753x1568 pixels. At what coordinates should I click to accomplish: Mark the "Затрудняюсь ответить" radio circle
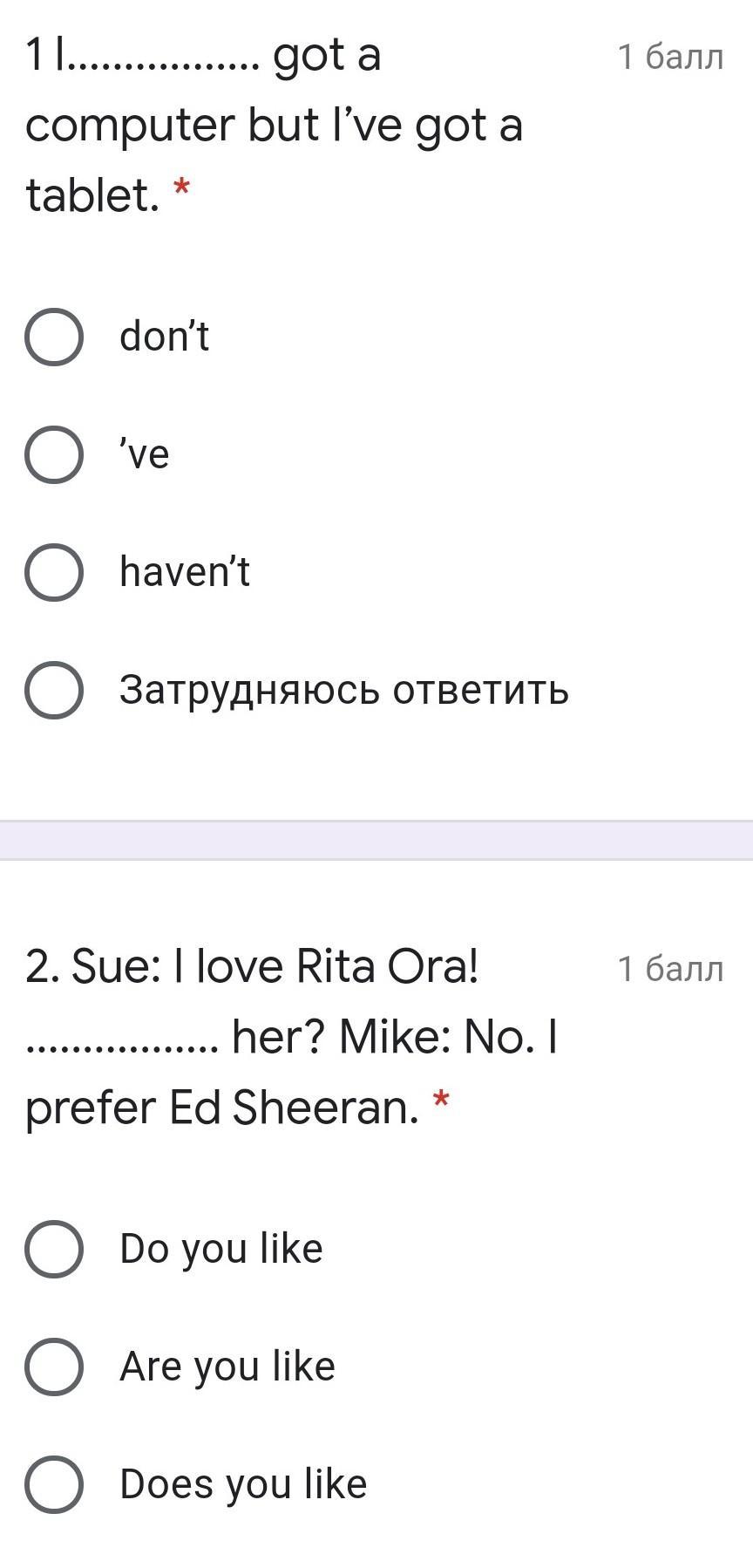click(54, 690)
